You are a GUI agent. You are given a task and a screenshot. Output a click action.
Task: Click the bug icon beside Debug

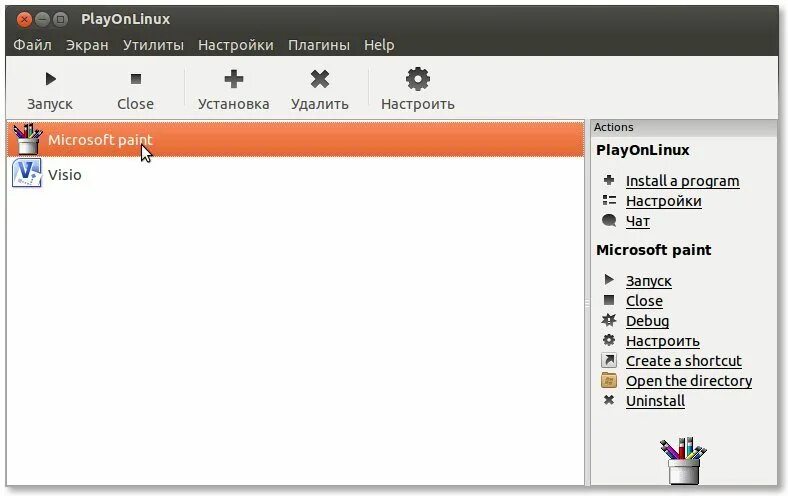609,320
